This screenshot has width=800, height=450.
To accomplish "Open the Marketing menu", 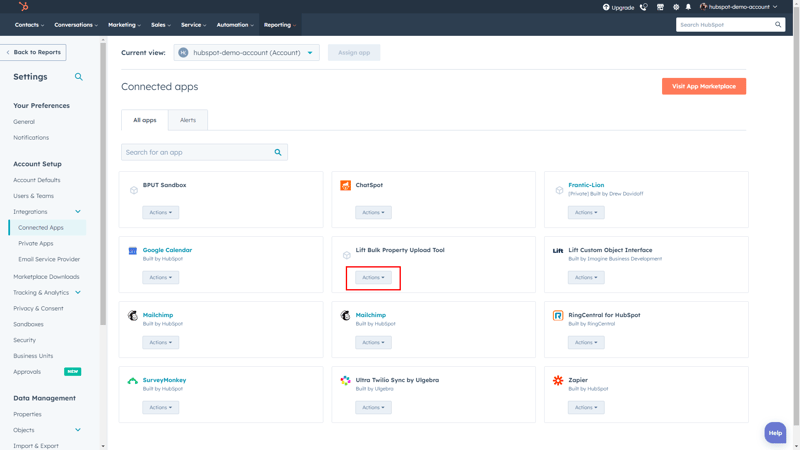I will pyautogui.click(x=124, y=24).
